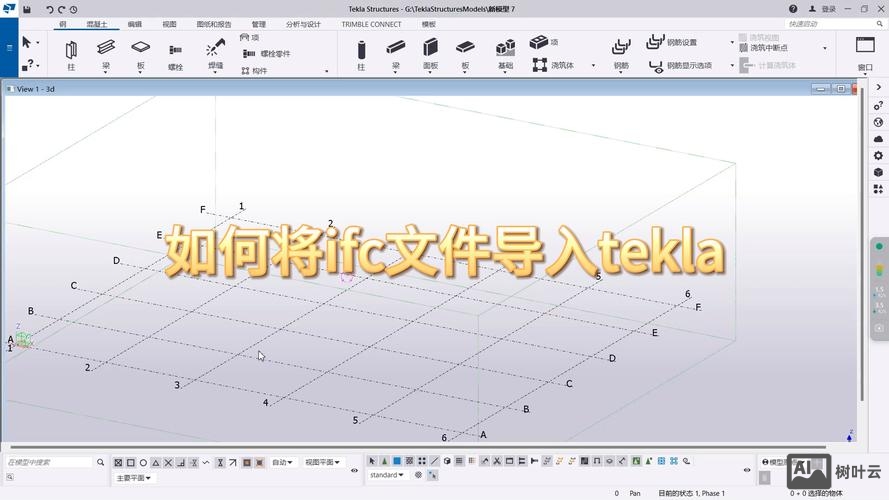This screenshot has width=889, height=500.
Task: Open the side pane settings gear icon
Action: [879, 155]
